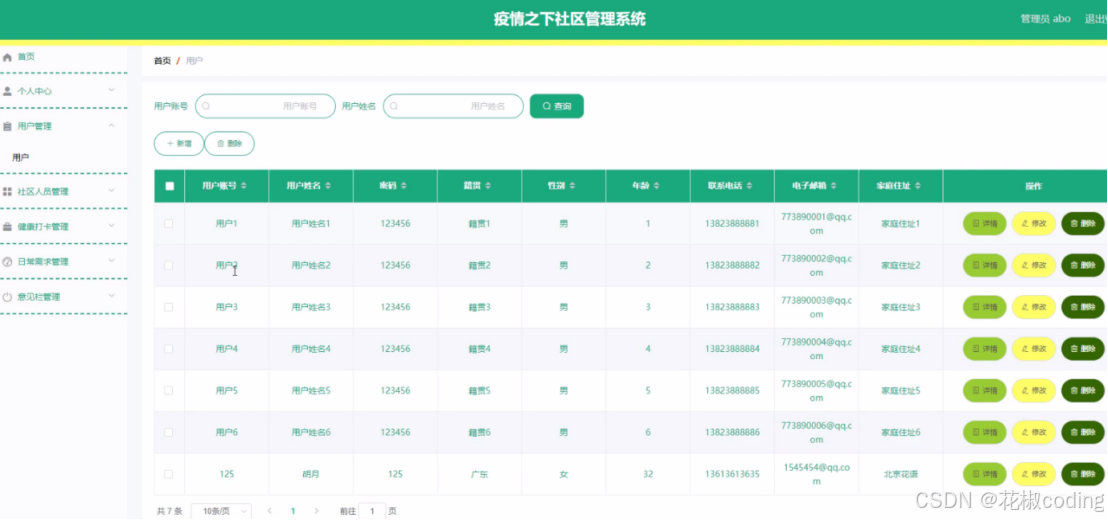Click the 新增 add button

point(179,143)
